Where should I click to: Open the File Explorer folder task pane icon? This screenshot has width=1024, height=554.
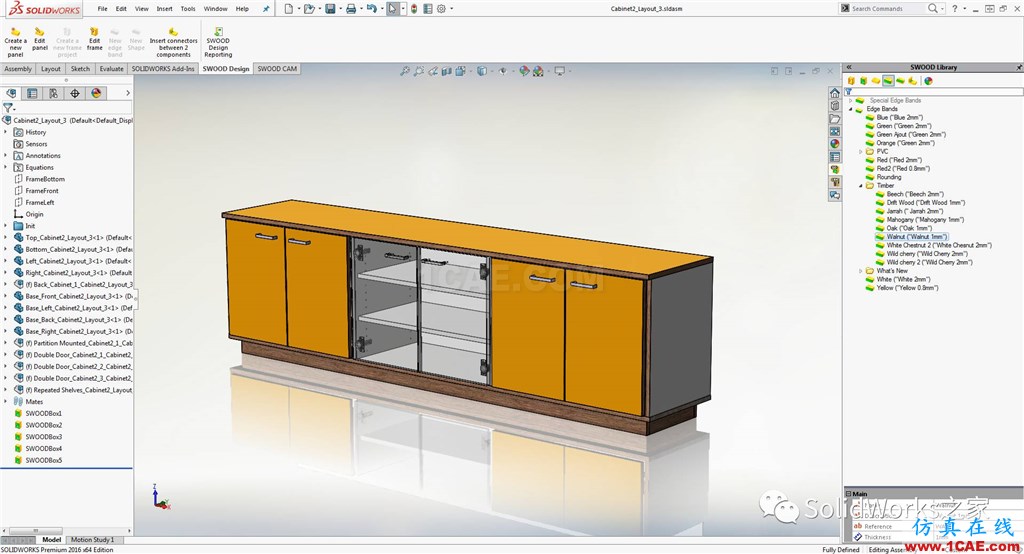(835, 119)
